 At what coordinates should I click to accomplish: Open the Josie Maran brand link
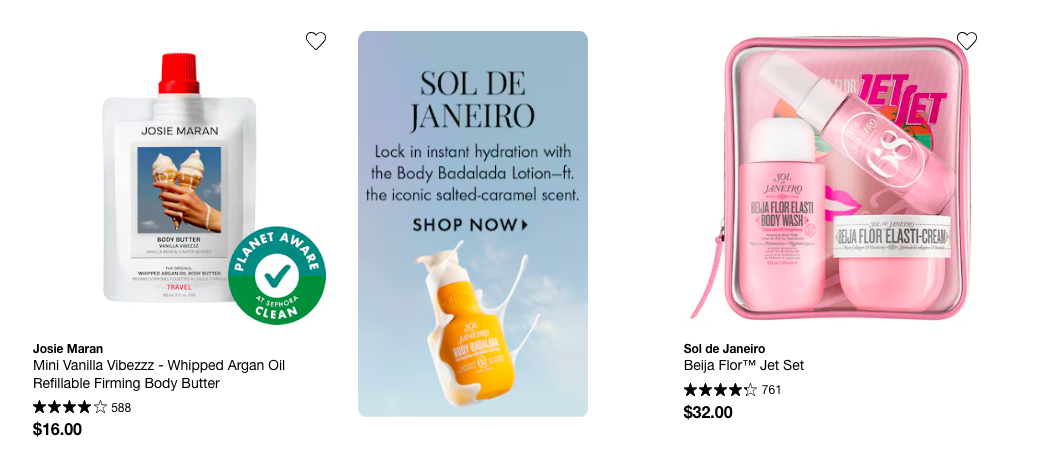pyautogui.click(x=68, y=348)
